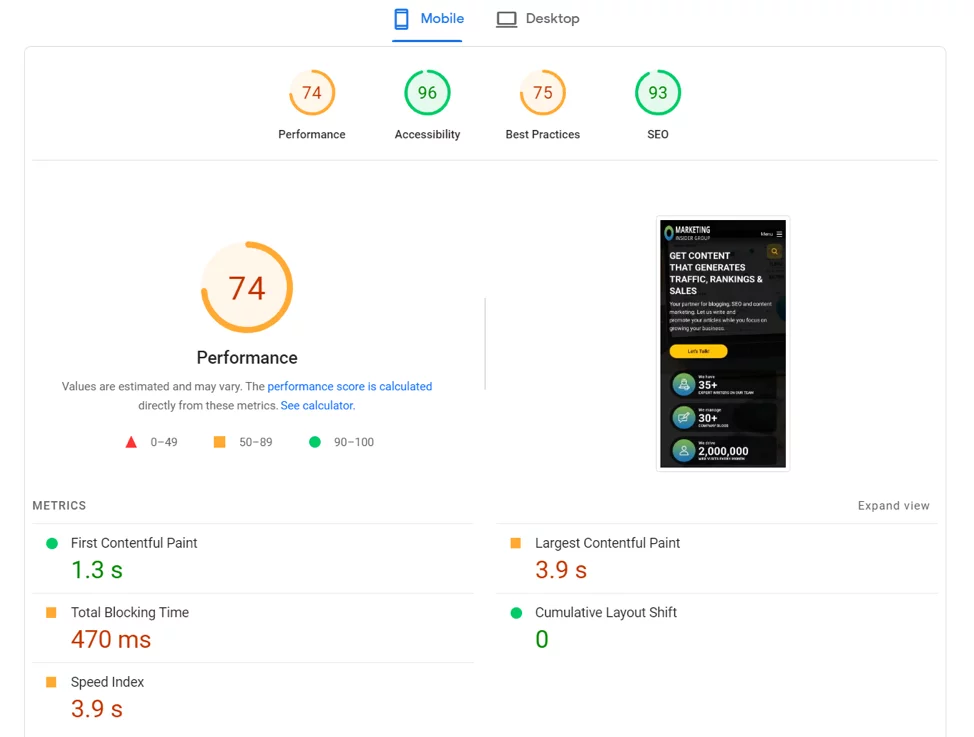Click the orange square 50–89 legend icon
The width and height of the screenshot is (974, 737).
click(219, 442)
